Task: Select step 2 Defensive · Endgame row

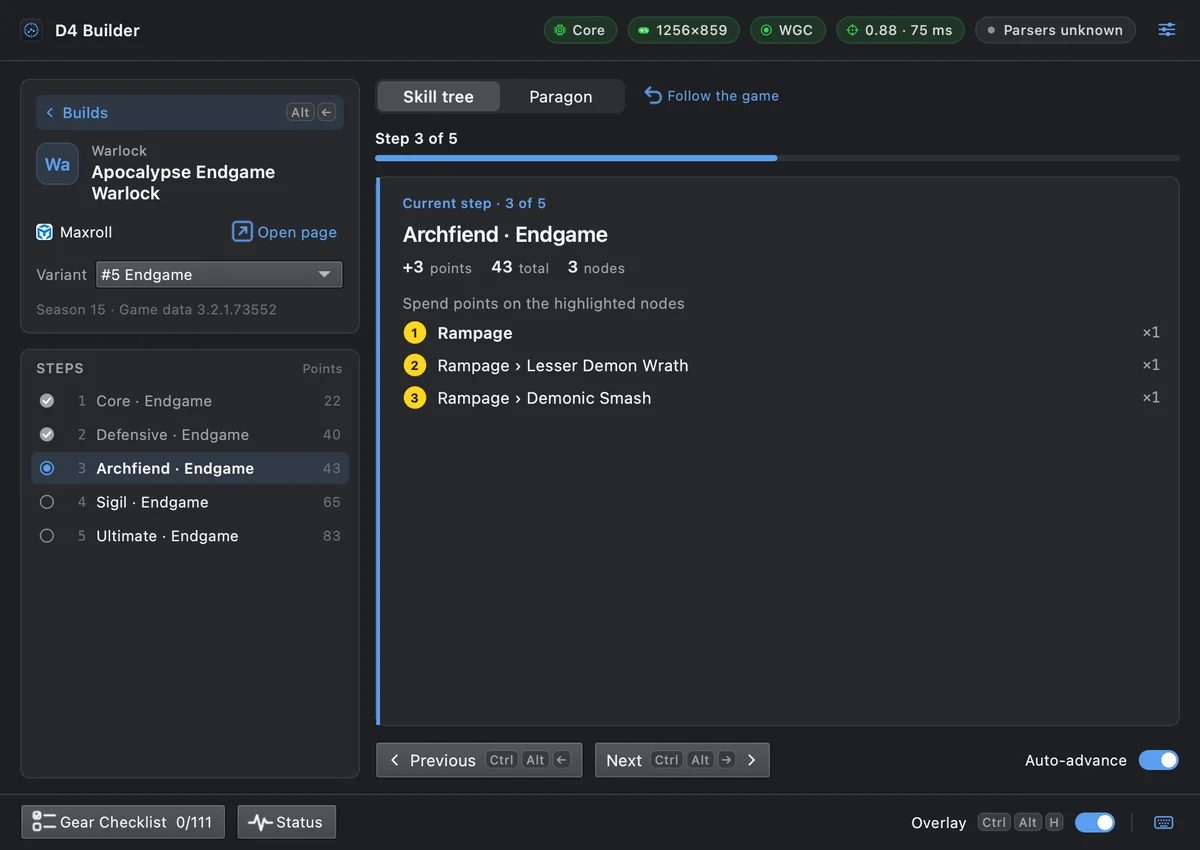Action: pyautogui.click(x=190, y=435)
